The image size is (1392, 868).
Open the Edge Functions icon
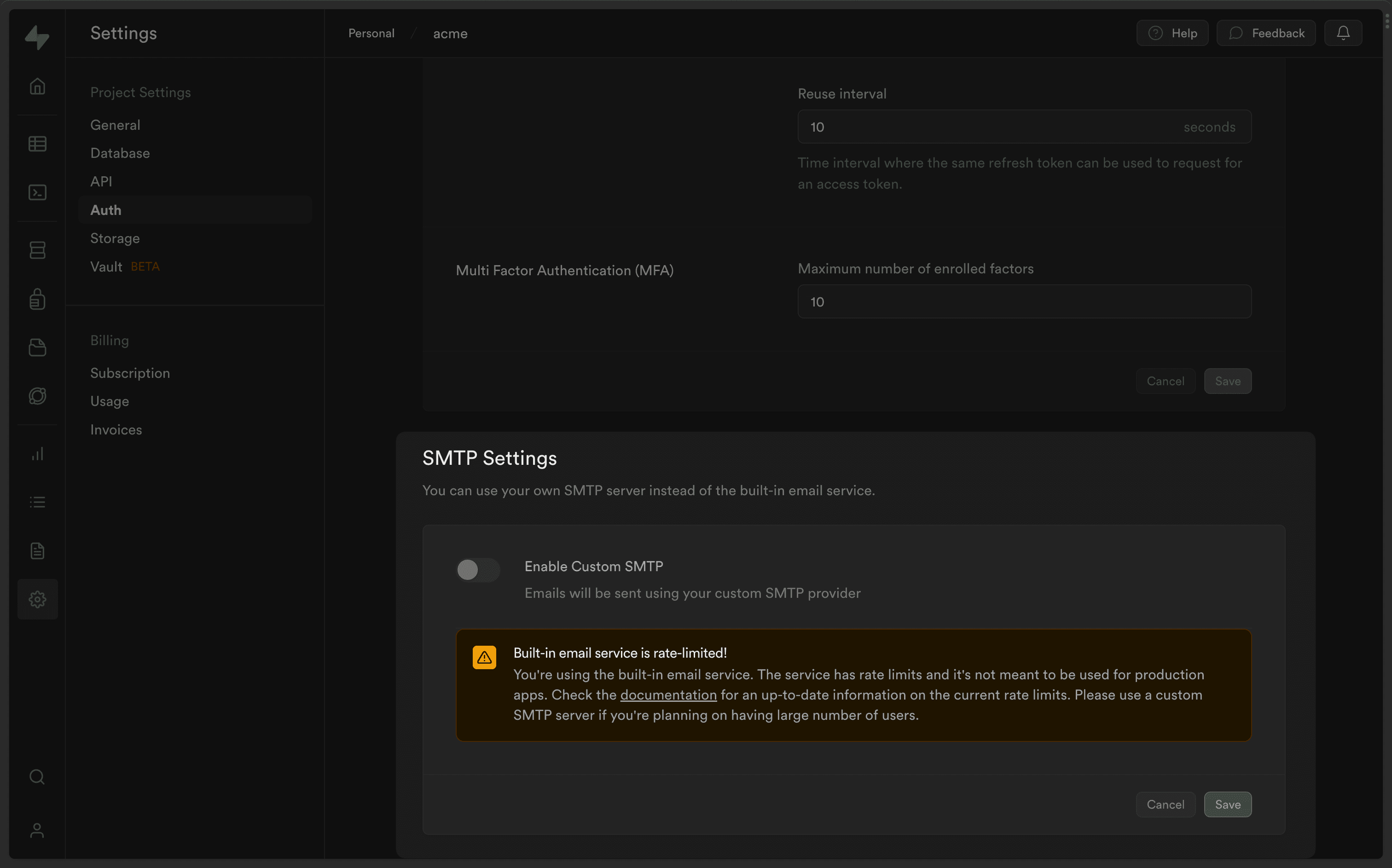[37, 395]
